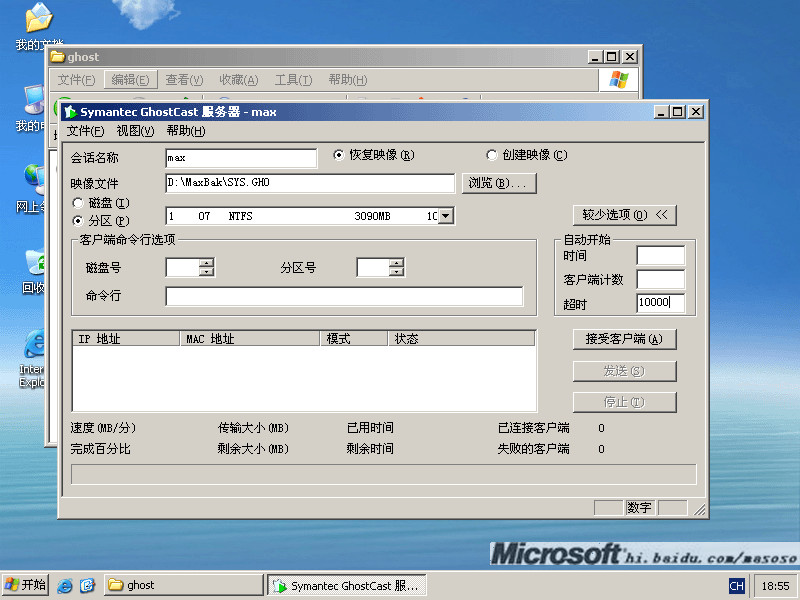The image size is (800, 600).
Task: Click the 浏览(B)... browse button
Action: coord(500,183)
